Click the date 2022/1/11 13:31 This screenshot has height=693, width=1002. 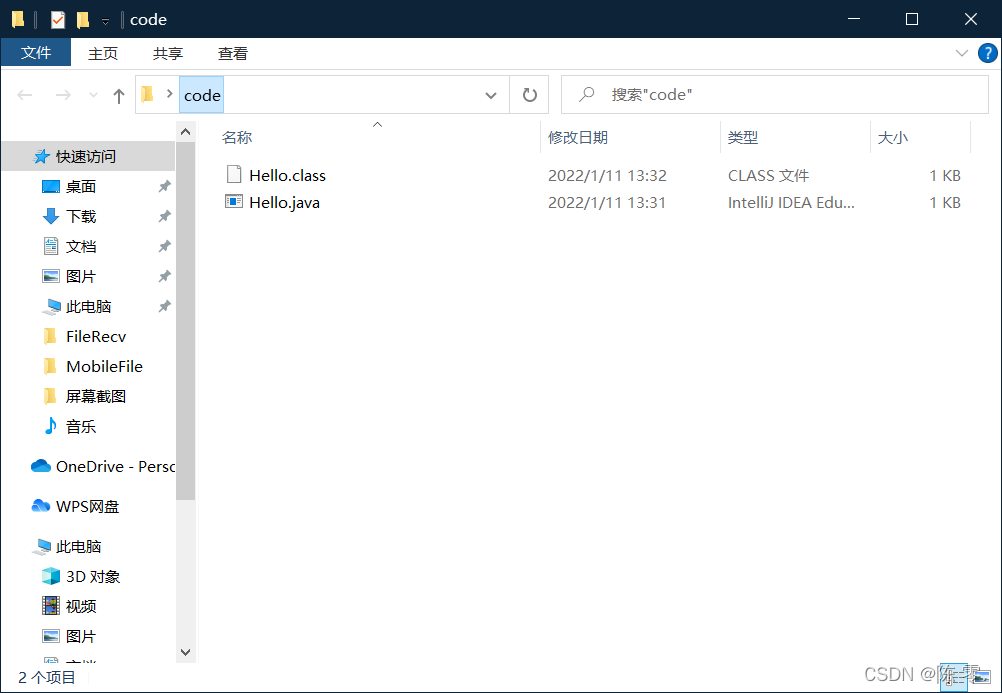[606, 203]
